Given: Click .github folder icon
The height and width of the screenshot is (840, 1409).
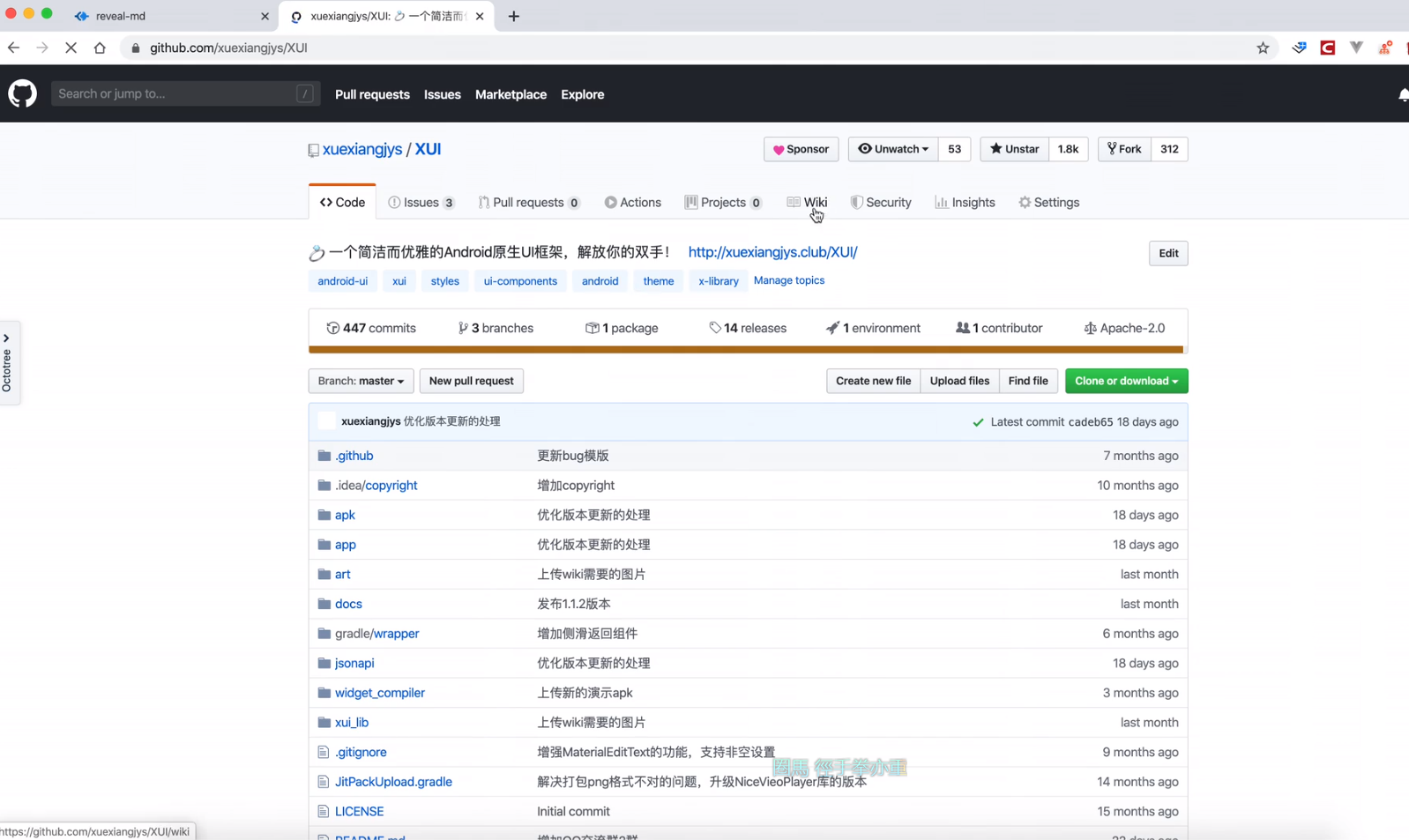Looking at the screenshot, I should [x=324, y=456].
